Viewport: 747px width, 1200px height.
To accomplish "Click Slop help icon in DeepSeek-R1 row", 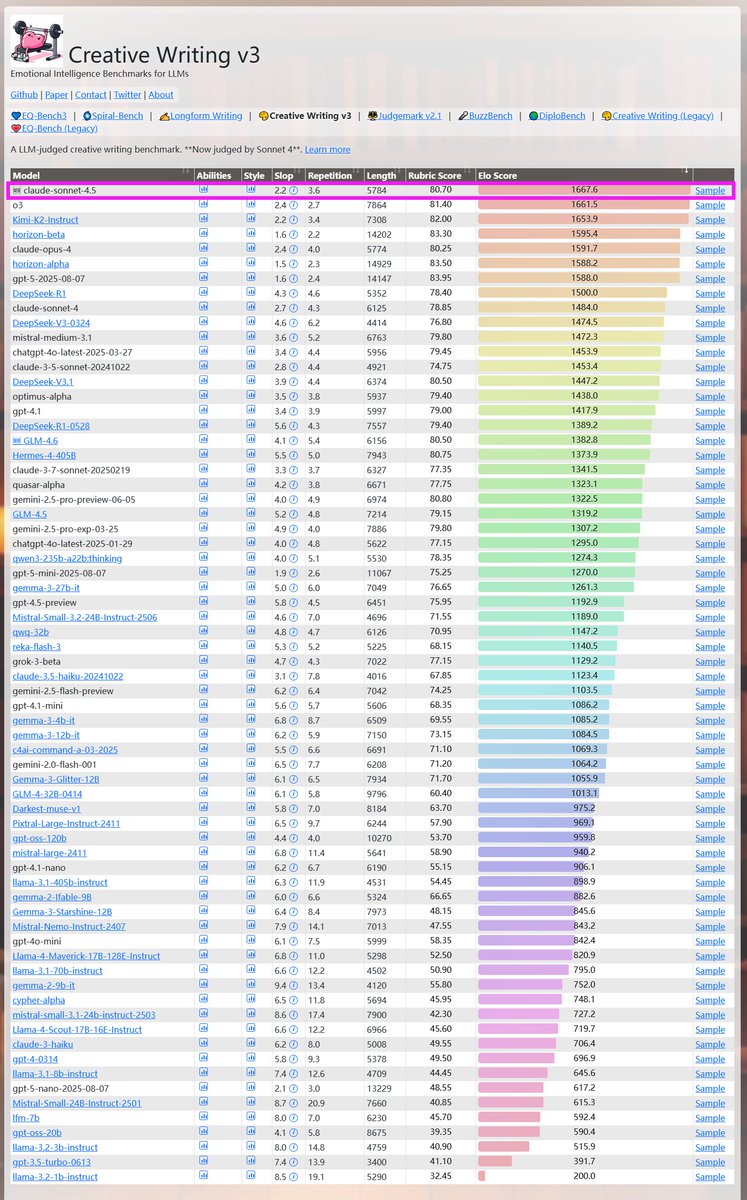I will click(294, 293).
